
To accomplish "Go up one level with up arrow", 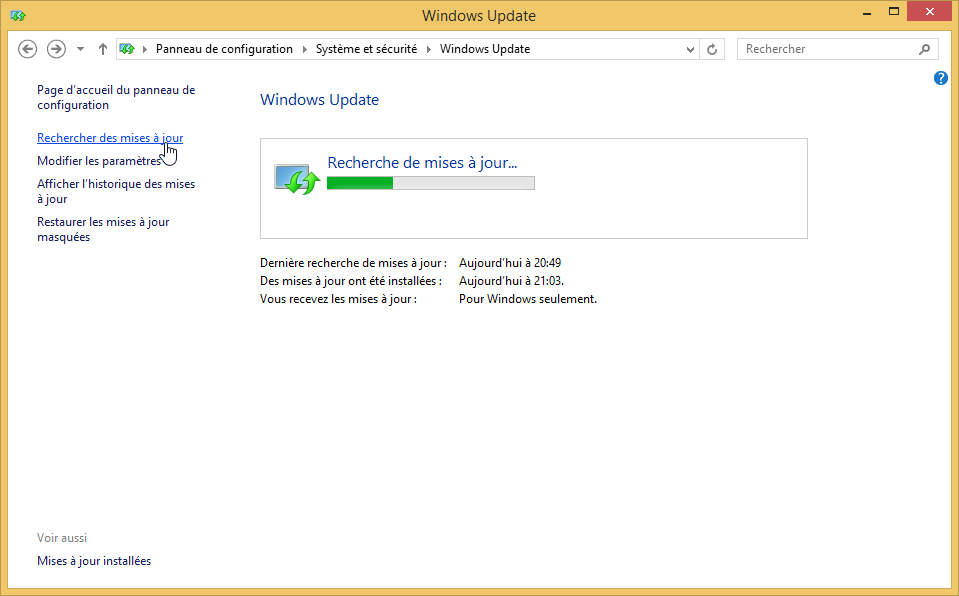I will [x=103, y=49].
